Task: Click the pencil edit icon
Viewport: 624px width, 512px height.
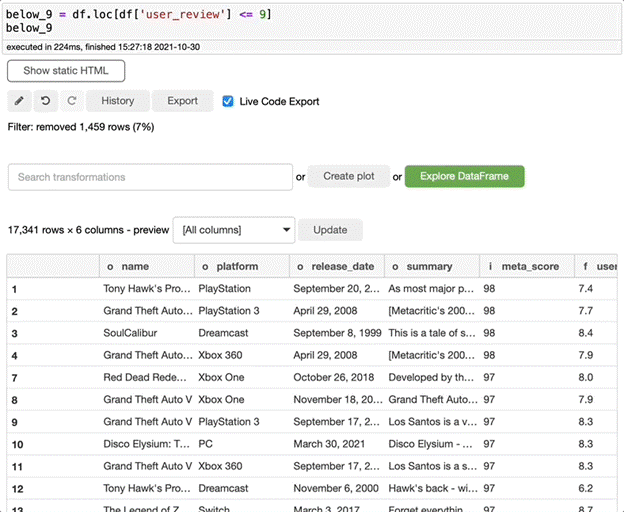Action: [20, 101]
